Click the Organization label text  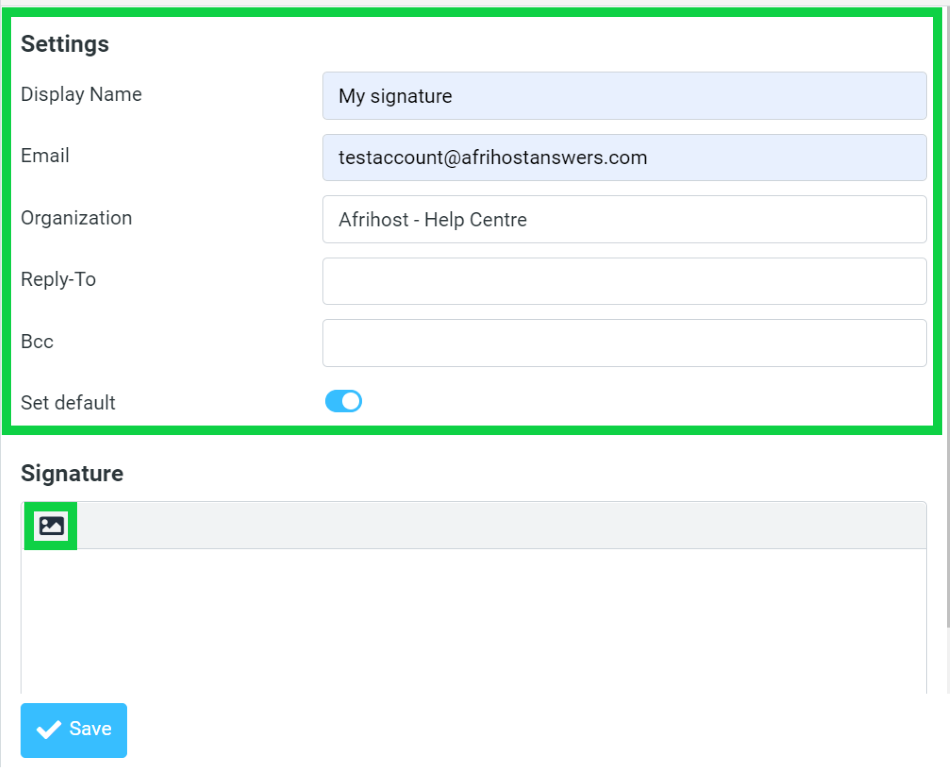coord(76,218)
